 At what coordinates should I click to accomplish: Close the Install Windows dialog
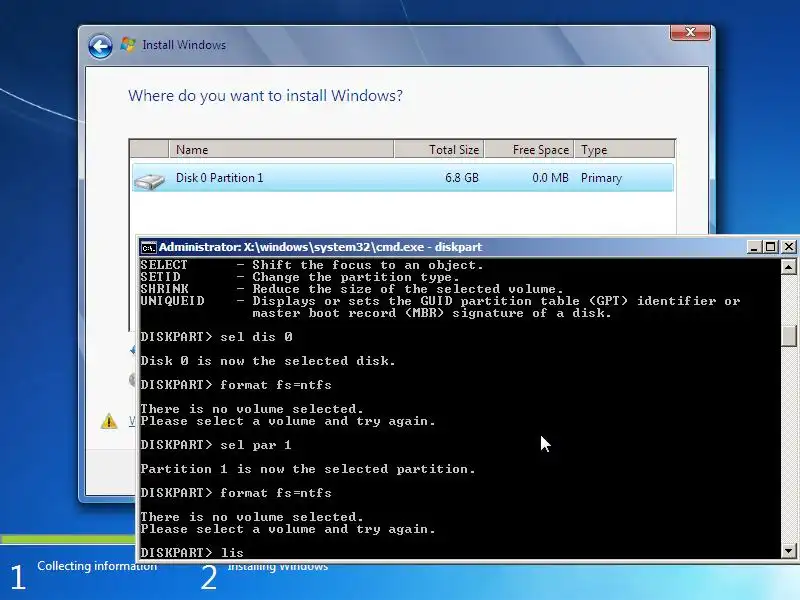690,32
